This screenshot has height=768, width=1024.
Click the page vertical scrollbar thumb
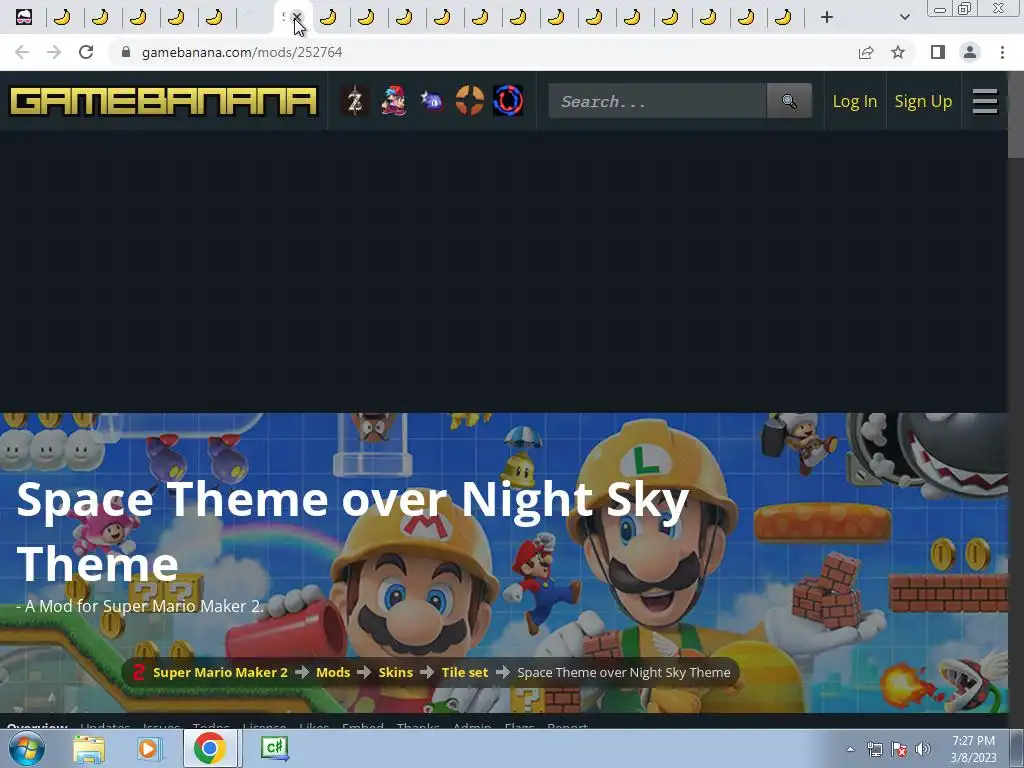[1016, 114]
